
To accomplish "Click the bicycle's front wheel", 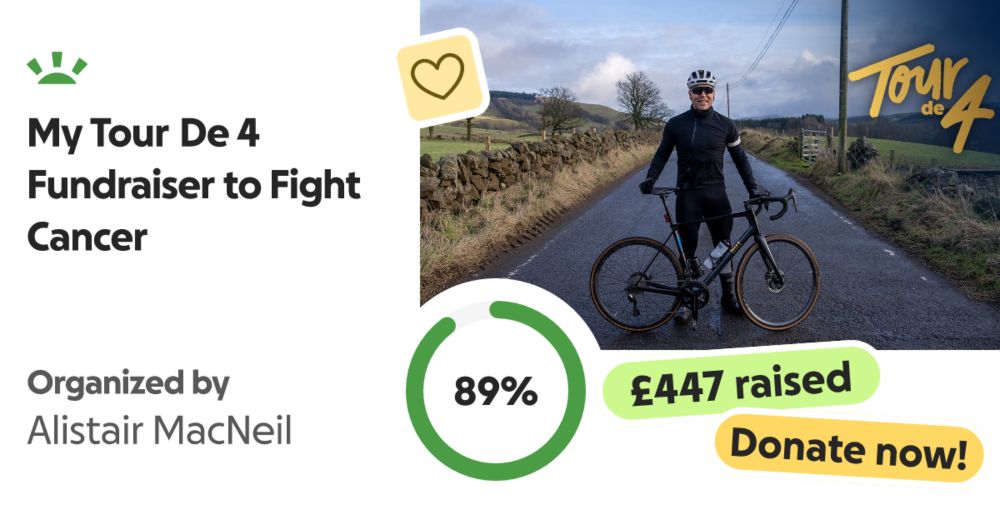I will tap(777, 282).
